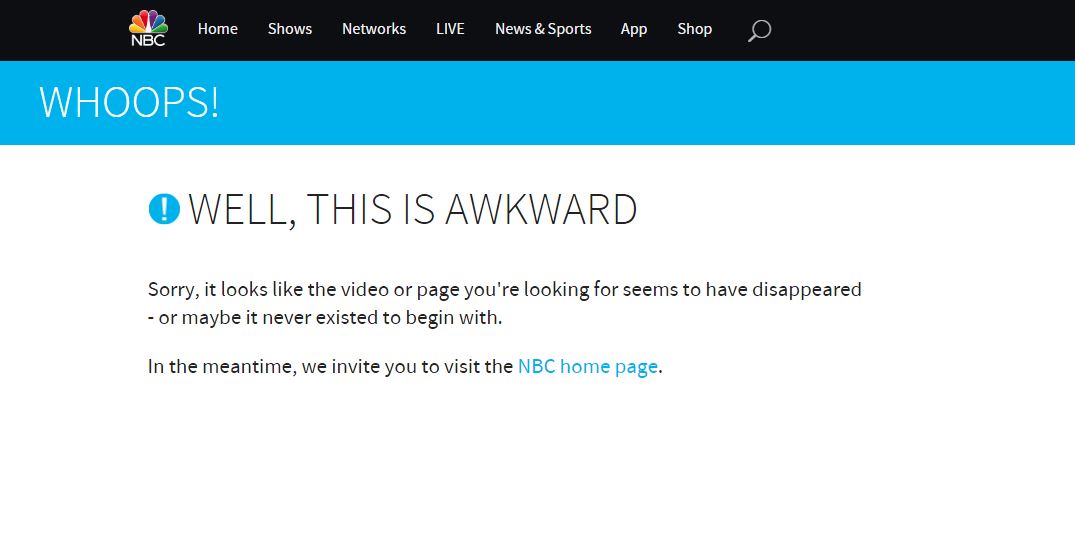Click the word 'AWKWARD' in the heading
Screen dimensions: 1075x555
(540, 210)
